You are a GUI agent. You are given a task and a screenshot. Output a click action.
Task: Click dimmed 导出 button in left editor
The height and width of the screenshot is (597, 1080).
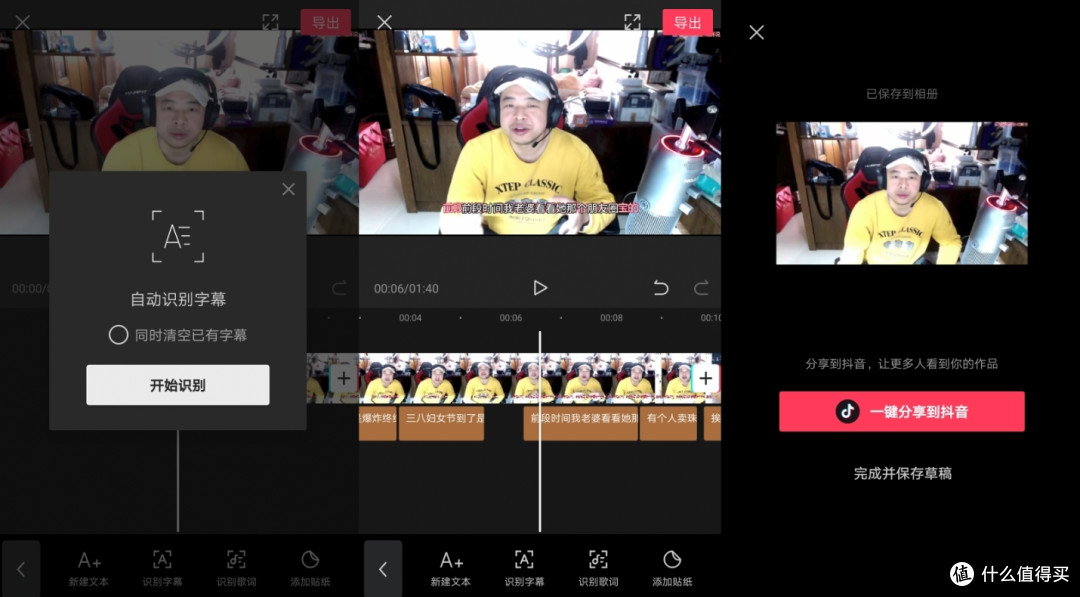pyautogui.click(x=326, y=23)
